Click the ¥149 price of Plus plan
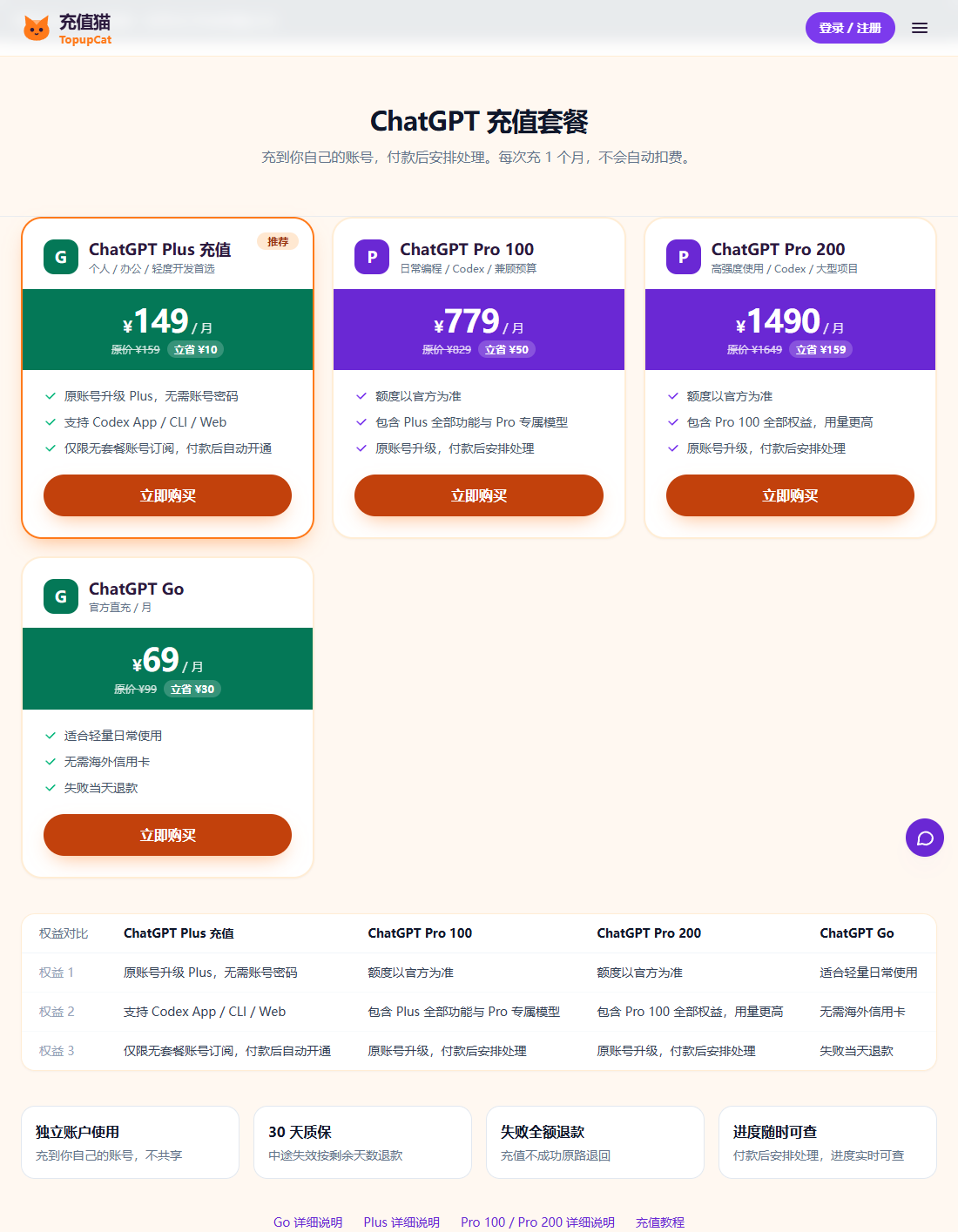This screenshot has width=958, height=1232. click(156, 321)
